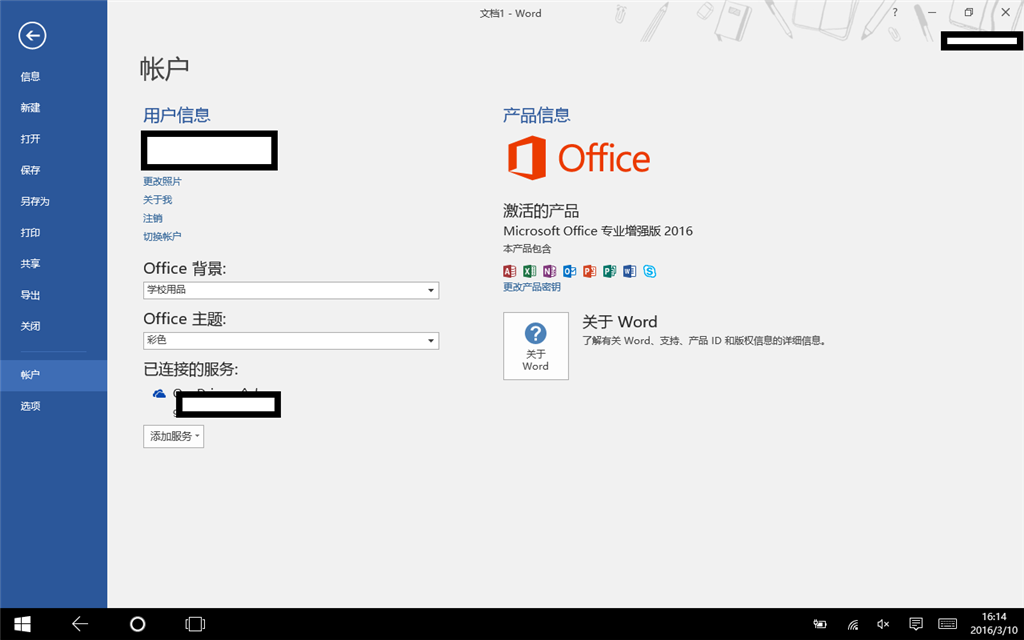Open Cortana circle on the taskbar

point(137,624)
